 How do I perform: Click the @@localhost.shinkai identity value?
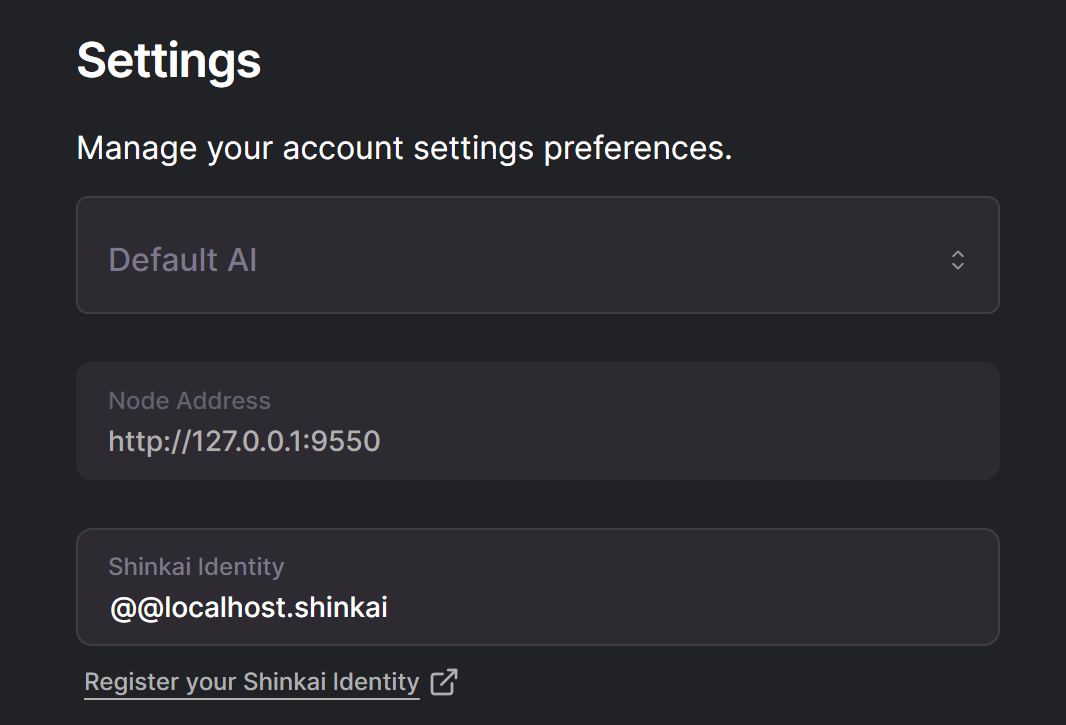click(x=248, y=607)
